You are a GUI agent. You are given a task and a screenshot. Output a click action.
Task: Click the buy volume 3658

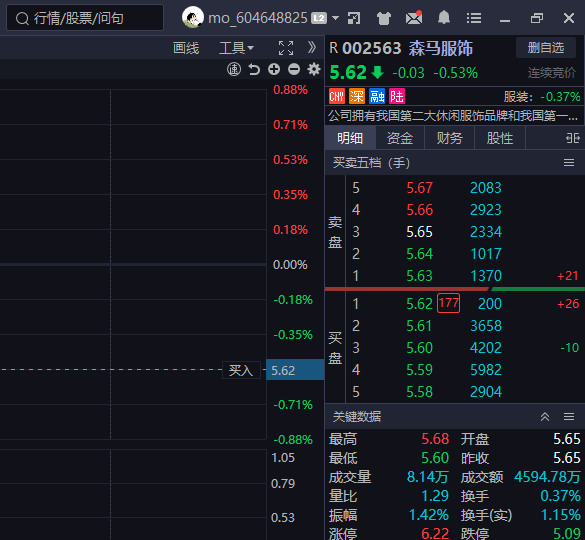[x=486, y=326]
